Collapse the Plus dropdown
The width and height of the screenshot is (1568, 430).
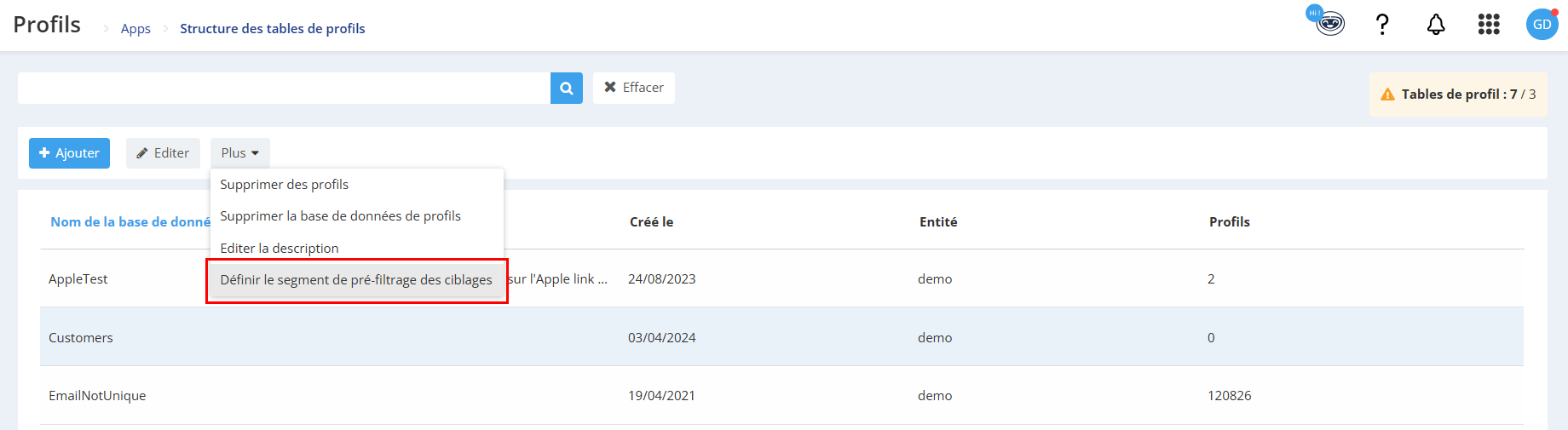tap(240, 153)
